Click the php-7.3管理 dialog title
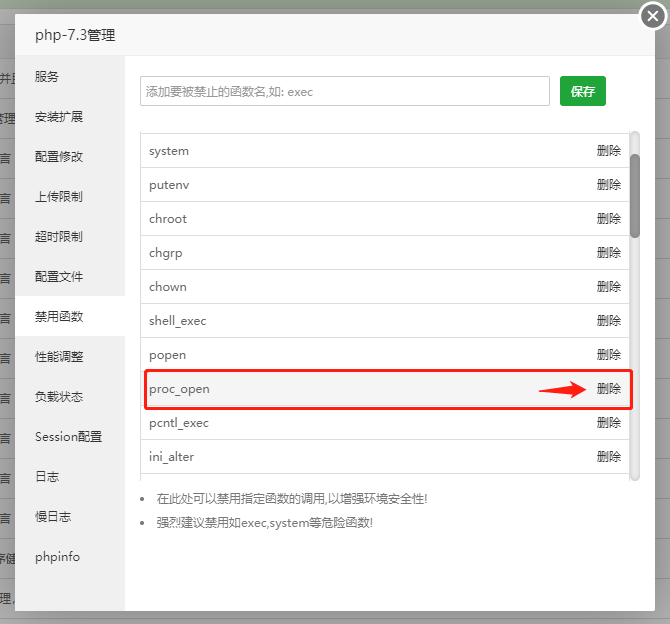This screenshot has height=624, width=670. click(75, 35)
